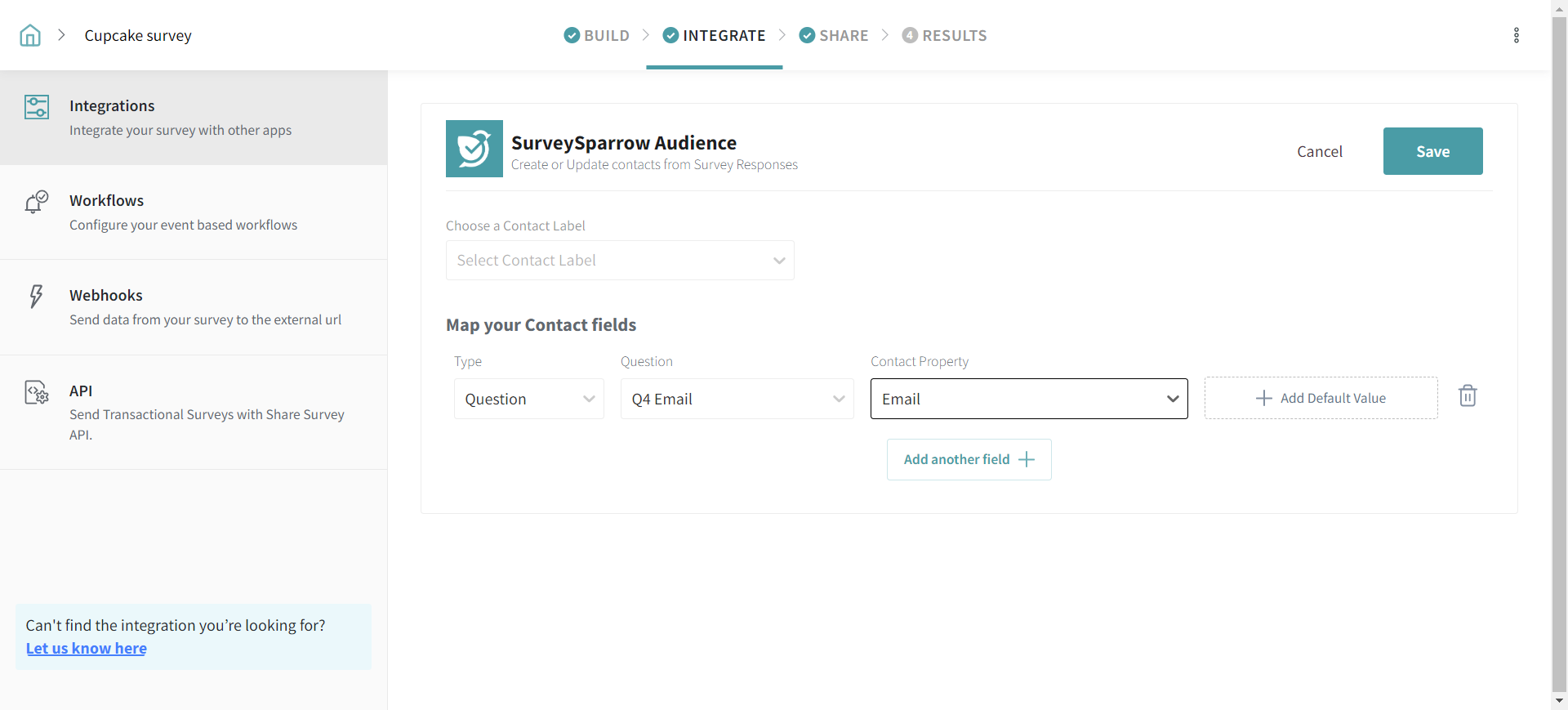
Task: Save the audience integration
Action: pyautogui.click(x=1432, y=151)
